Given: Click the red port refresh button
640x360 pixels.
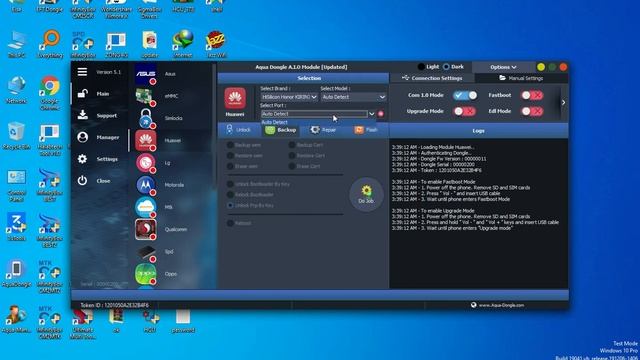Looking at the screenshot, I should 381,114.
